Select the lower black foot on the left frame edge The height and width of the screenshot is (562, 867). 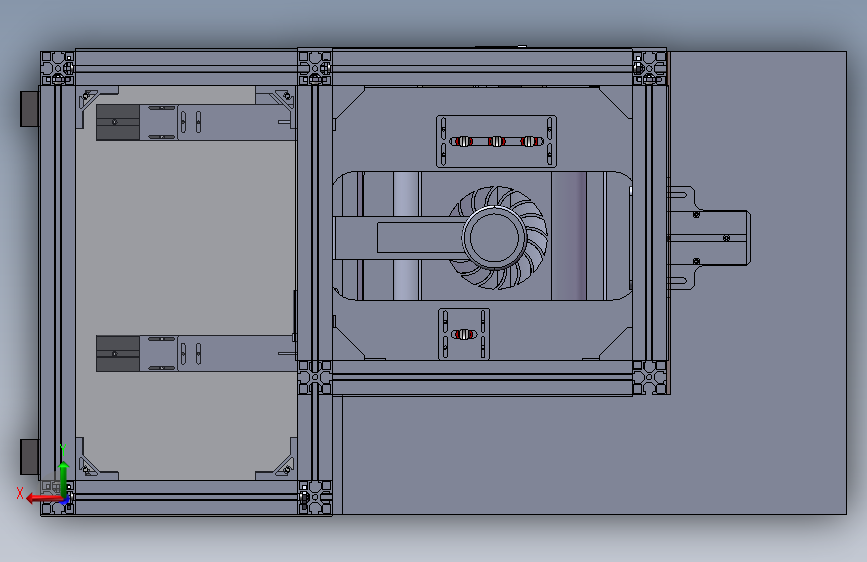[x=29, y=457]
